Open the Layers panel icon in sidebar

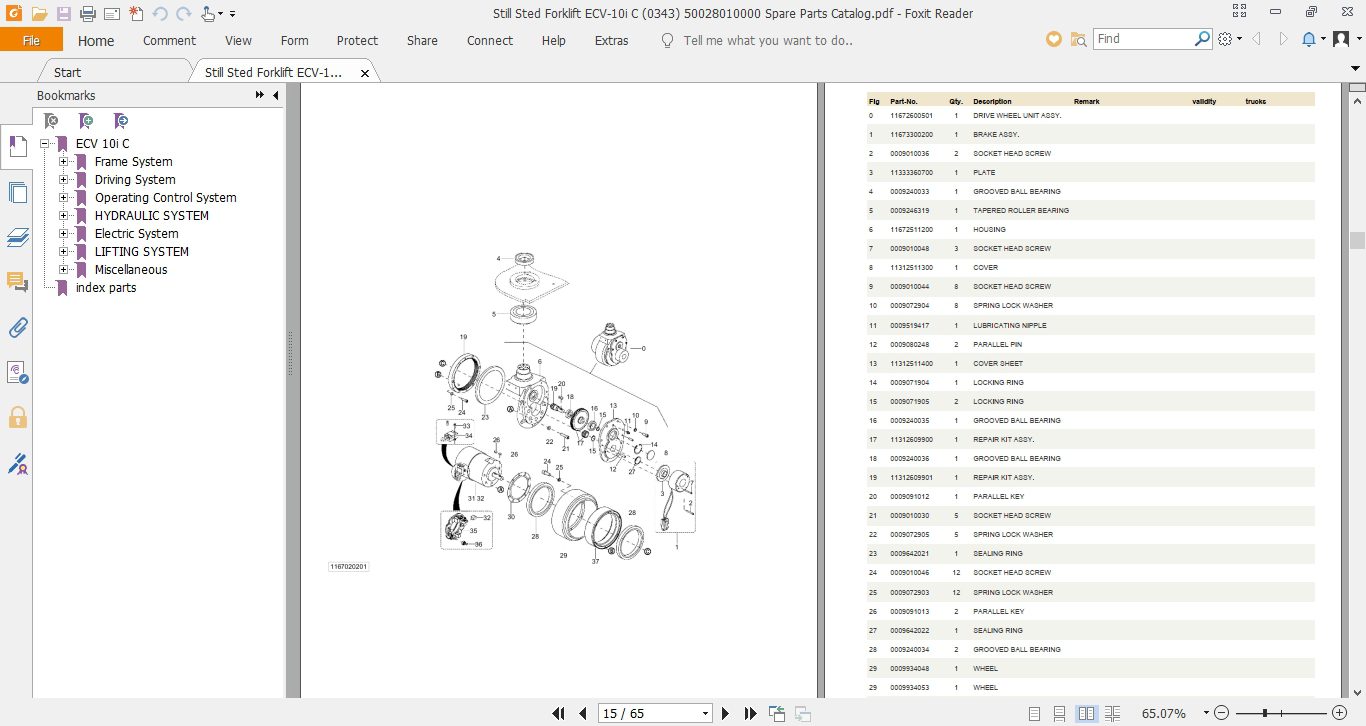[17, 237]
